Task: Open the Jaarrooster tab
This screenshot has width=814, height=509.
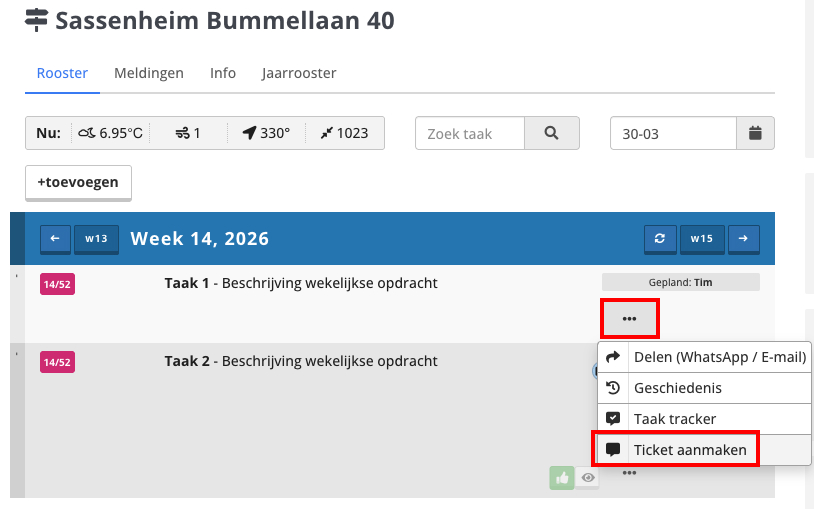Action: [299, 73]
